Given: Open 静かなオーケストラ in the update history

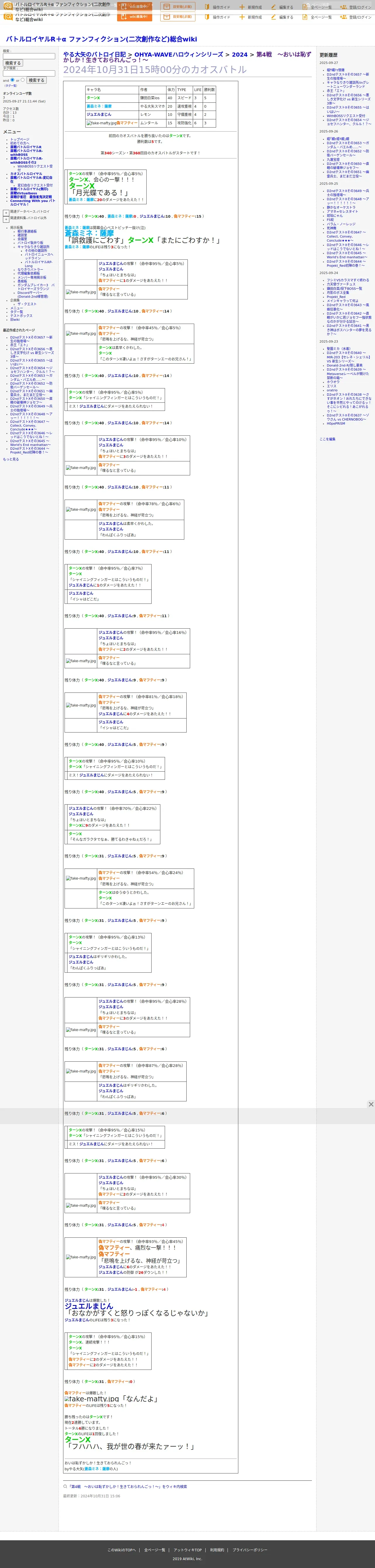Looking at the screenshot, I should [x=341, y=207].
